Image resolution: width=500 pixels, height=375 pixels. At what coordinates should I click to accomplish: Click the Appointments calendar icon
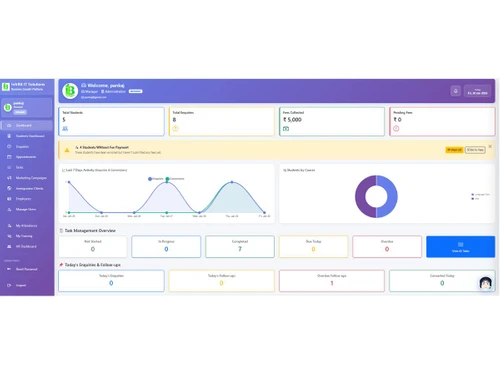coord(9,157)
